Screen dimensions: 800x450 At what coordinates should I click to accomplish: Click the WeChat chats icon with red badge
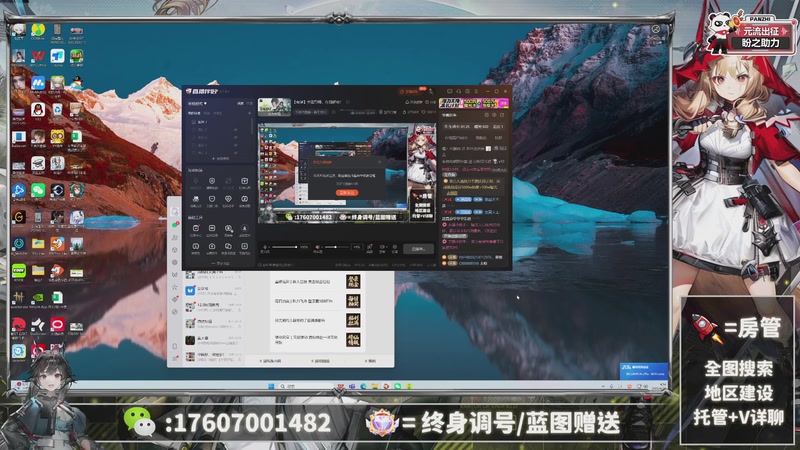pyautogui.click(x=174, y=226)
